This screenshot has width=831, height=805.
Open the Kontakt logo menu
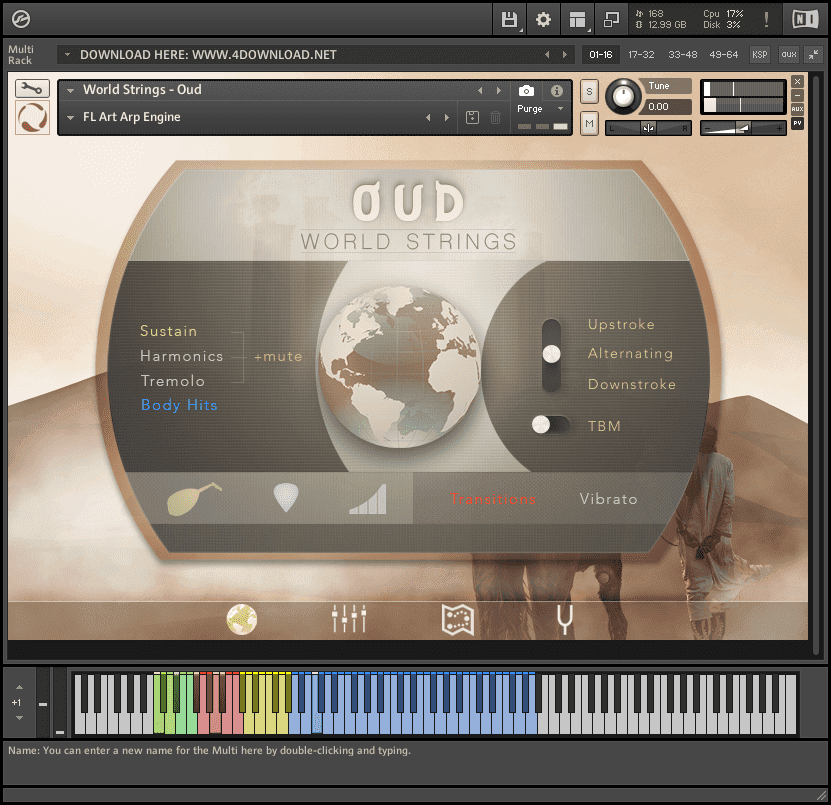[21, 19]
